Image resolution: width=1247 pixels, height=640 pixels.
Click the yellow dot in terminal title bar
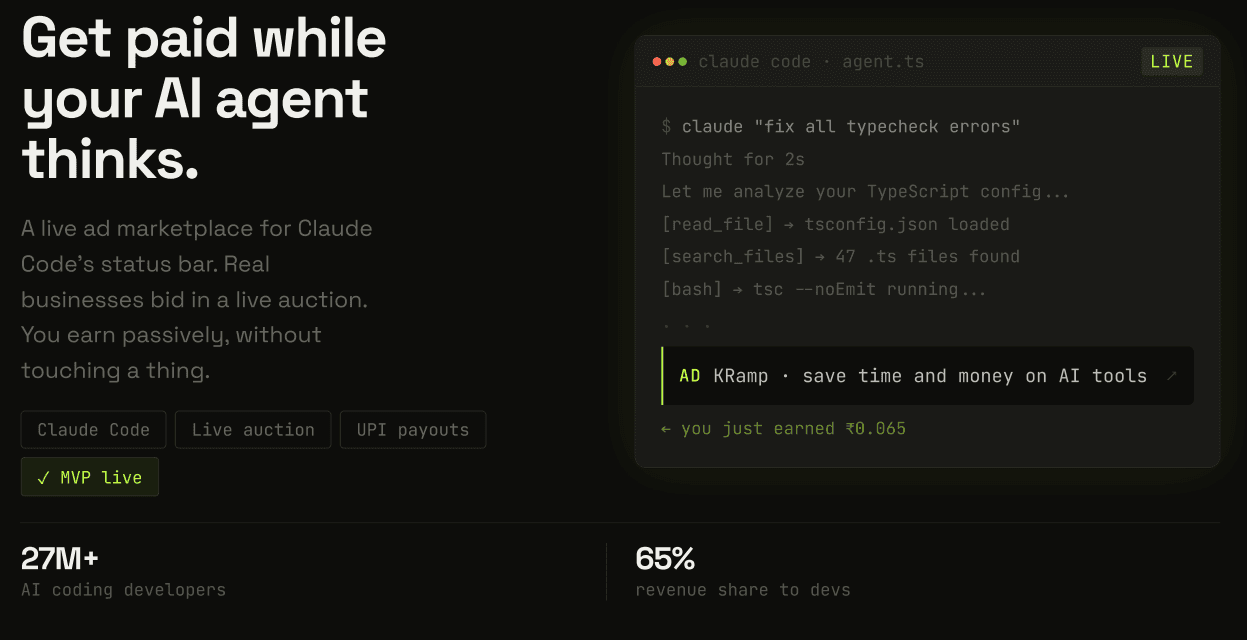coord(670,62)
